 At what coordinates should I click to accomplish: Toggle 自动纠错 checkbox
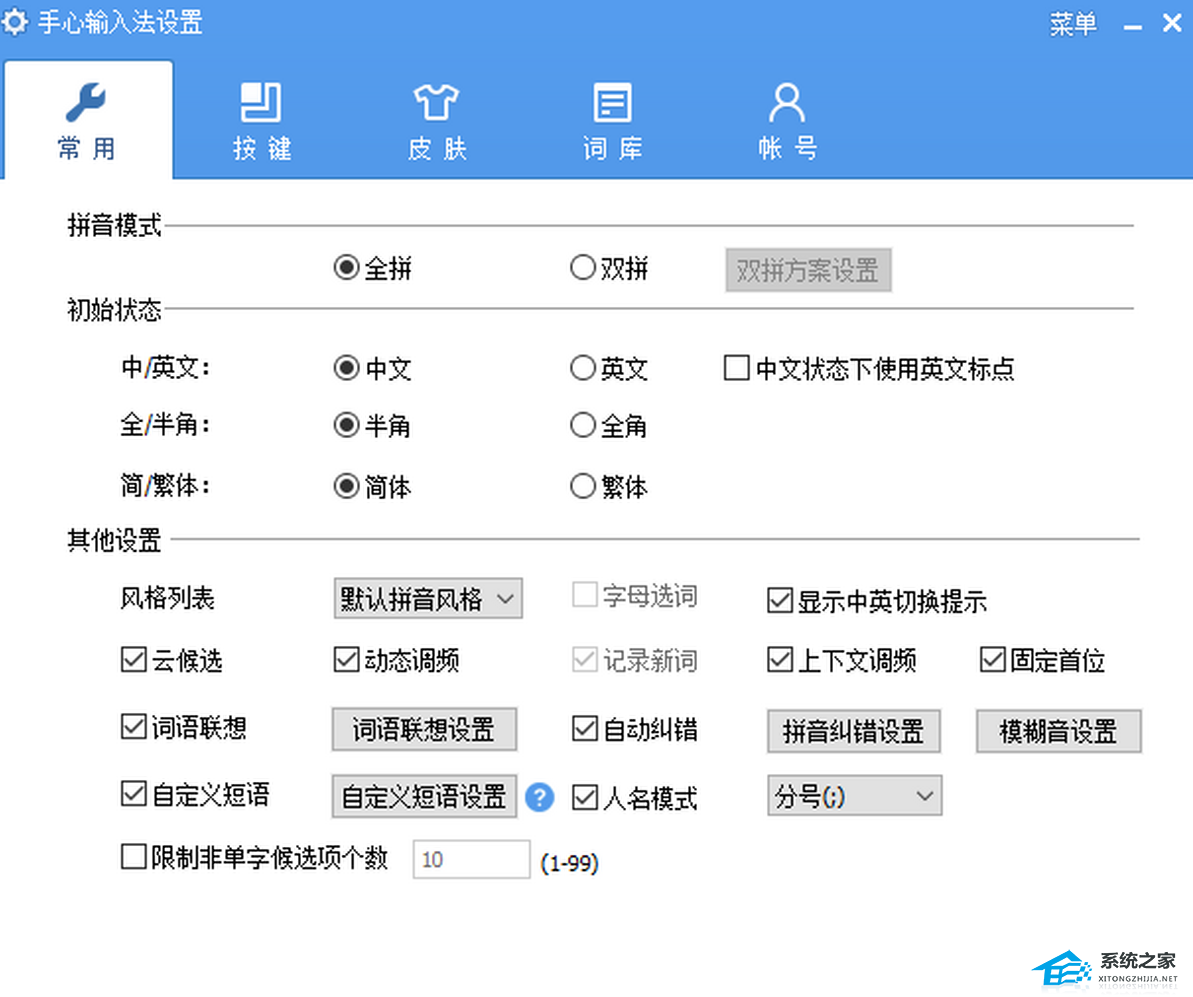(x=584, y=728)
